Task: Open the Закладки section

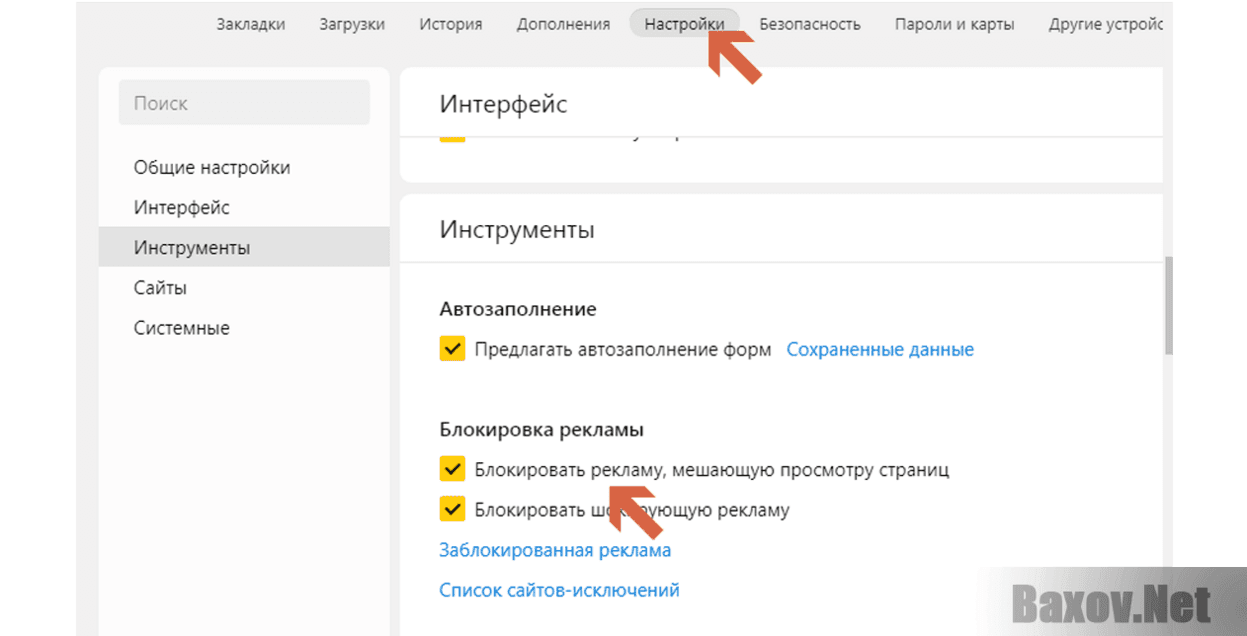Action: 250,24
